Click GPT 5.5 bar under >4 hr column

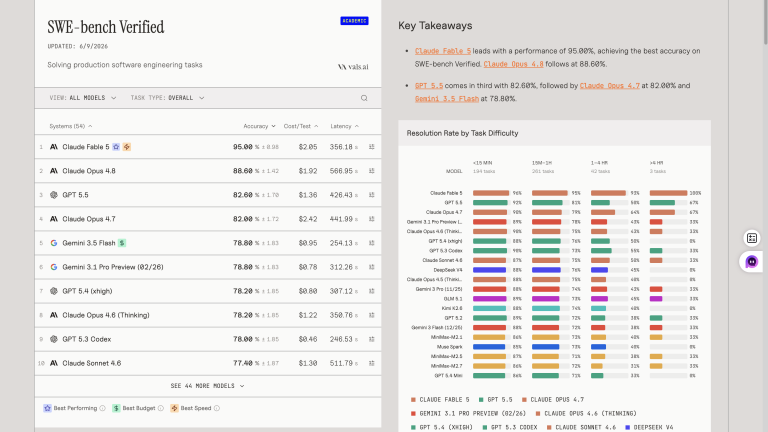(662, 203)
